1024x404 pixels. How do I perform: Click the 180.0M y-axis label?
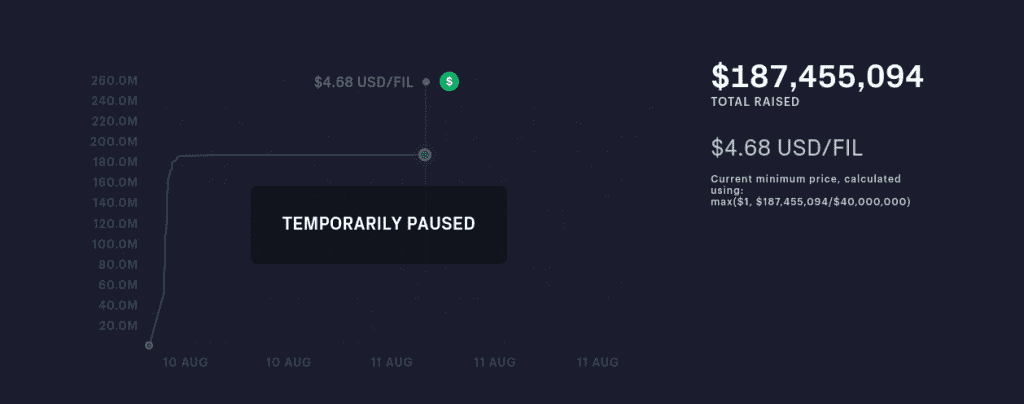(114, 162)
